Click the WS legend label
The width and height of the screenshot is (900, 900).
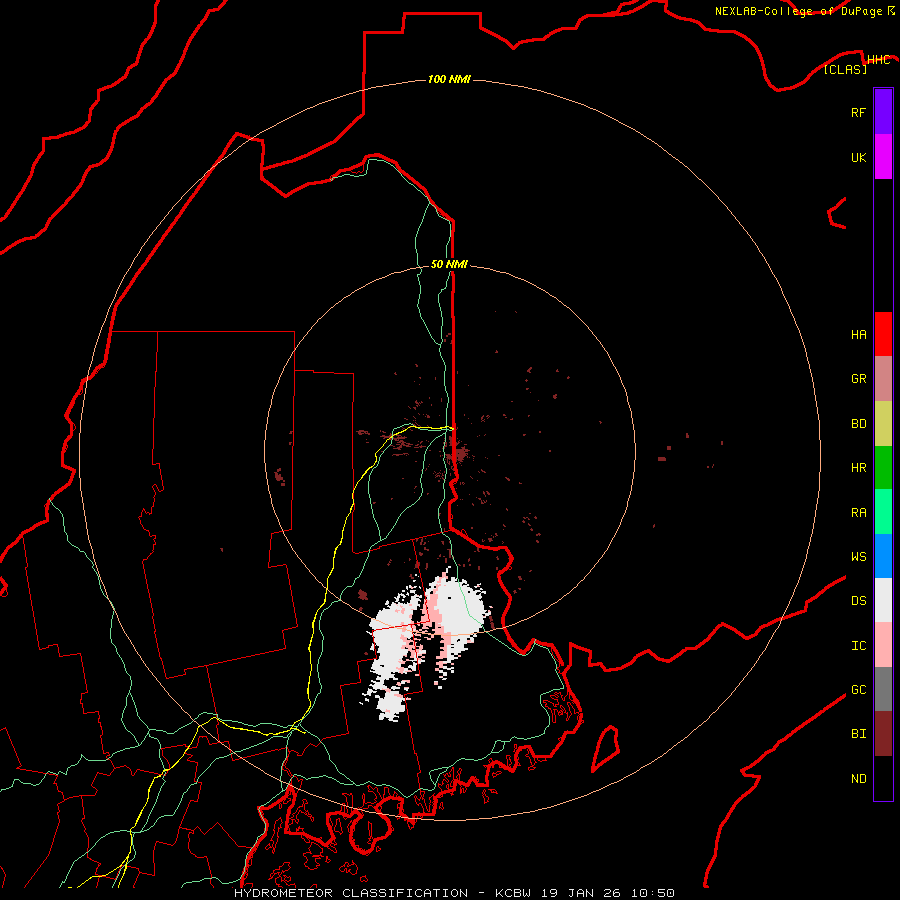click(x=858, y=557)
